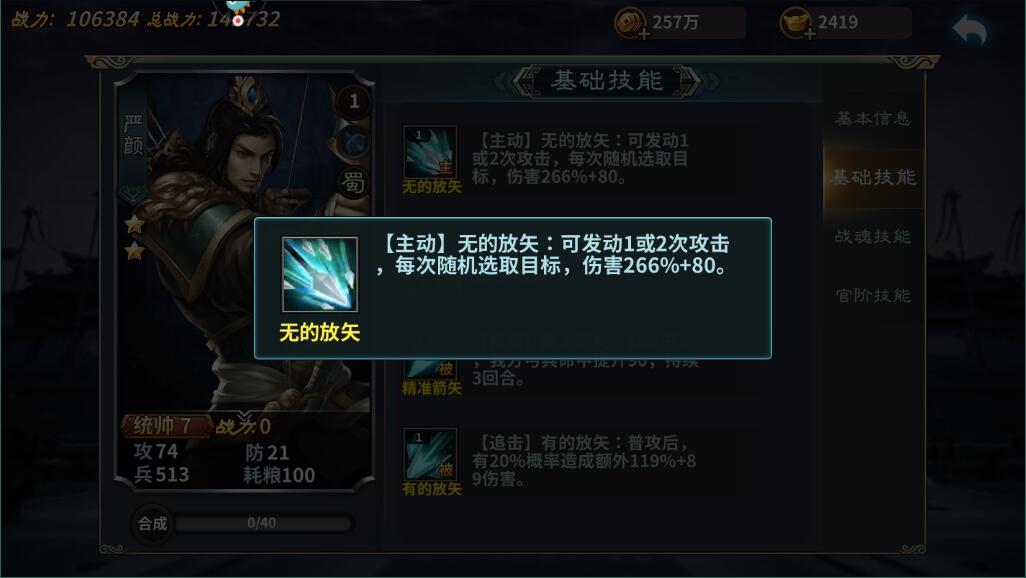This screenshot has width=1026, height=578.
Task: Click the 有的放矢 skill description text
Action: point(584,461)
